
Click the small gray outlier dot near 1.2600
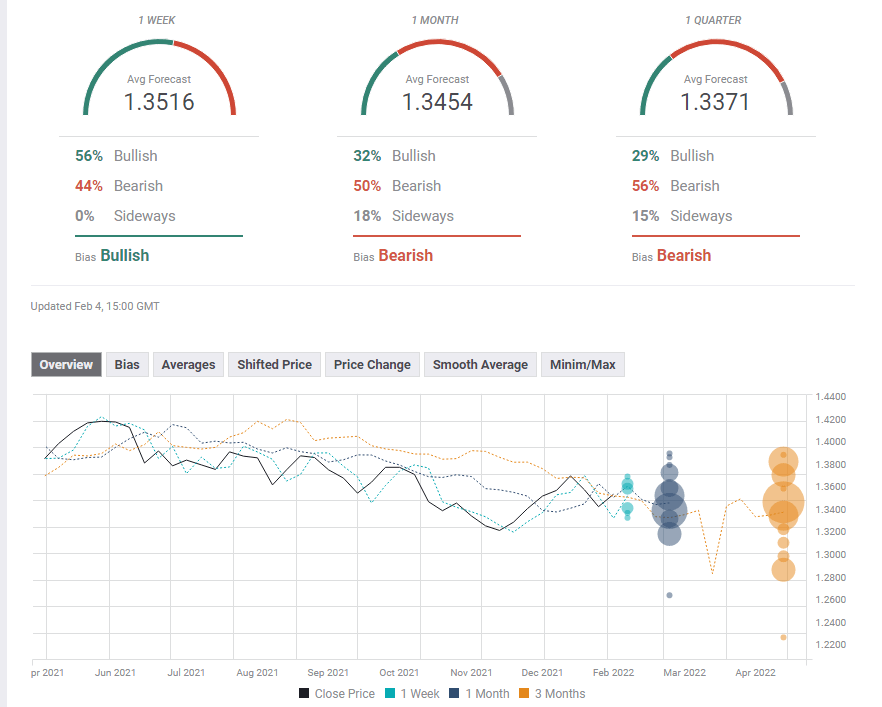click(x=669, y=595)
